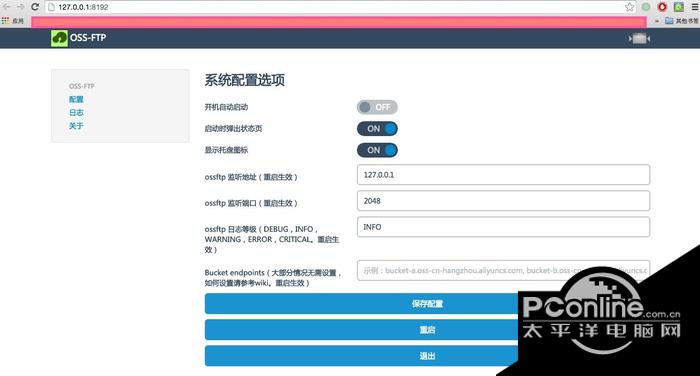Open the 关于 sidebar link
Screen dimensions: 700x376
76,126
